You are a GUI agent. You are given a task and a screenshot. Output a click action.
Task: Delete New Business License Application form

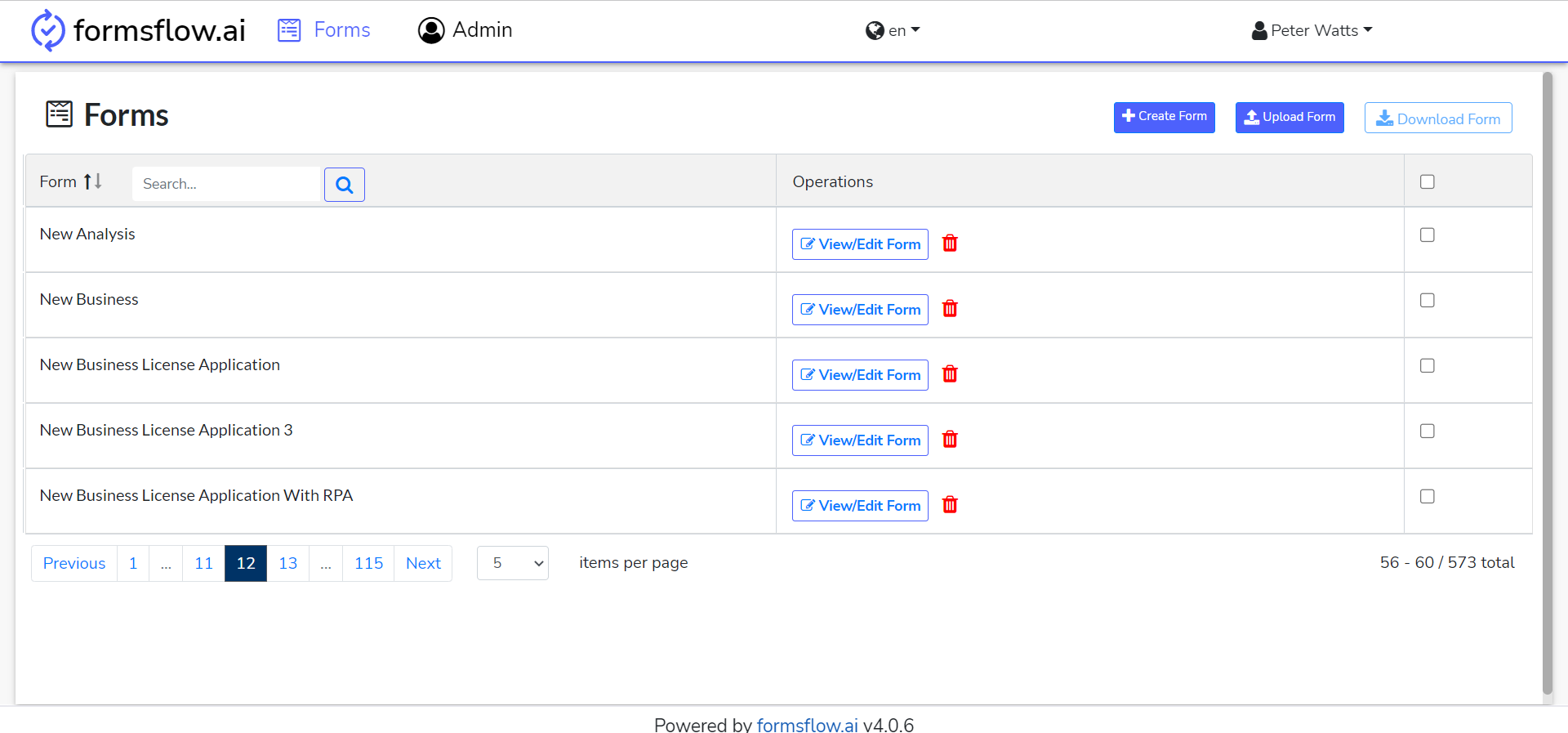coord(950,374)
